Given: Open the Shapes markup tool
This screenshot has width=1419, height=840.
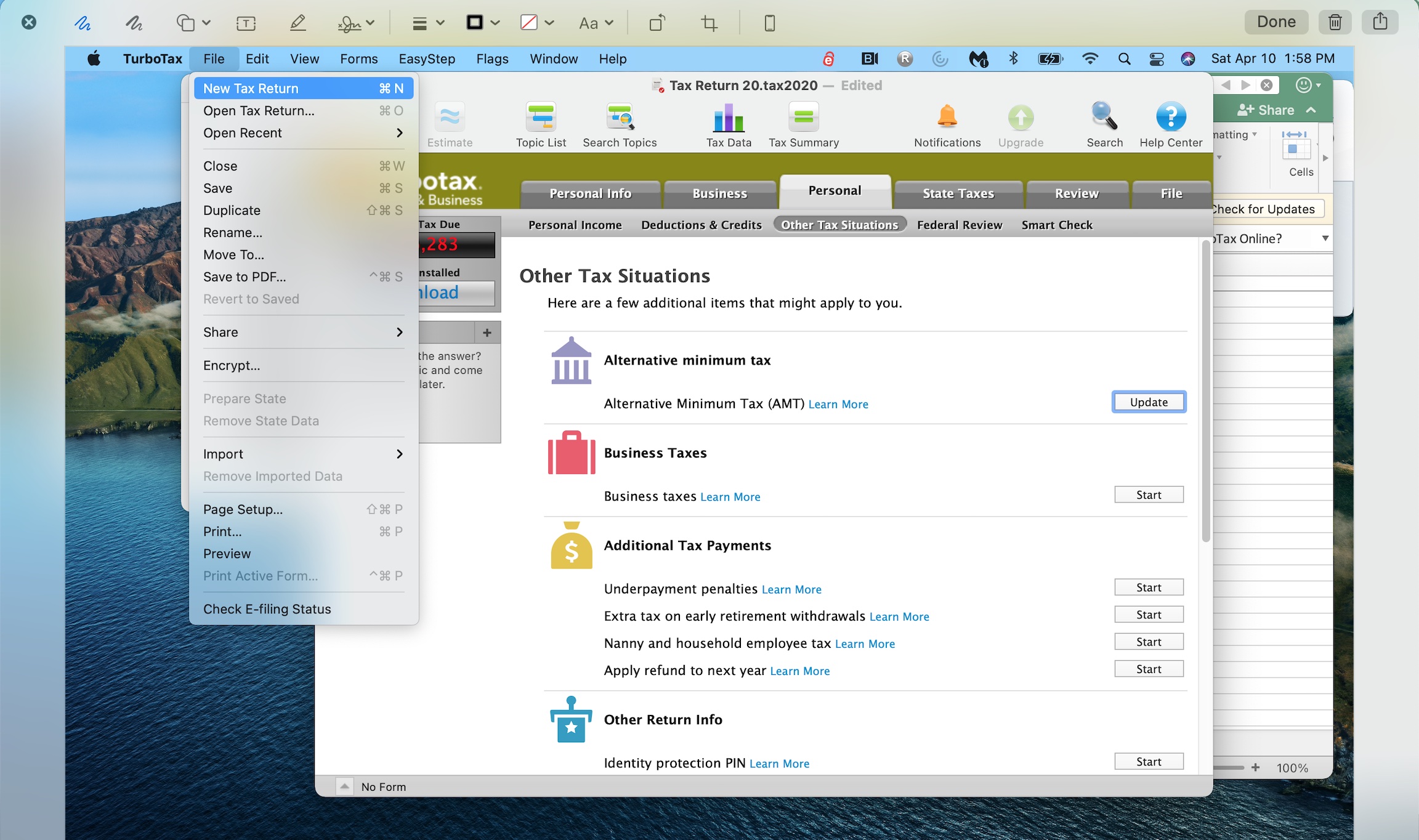Looking at the screenshot, I should [x=193, y=23].
